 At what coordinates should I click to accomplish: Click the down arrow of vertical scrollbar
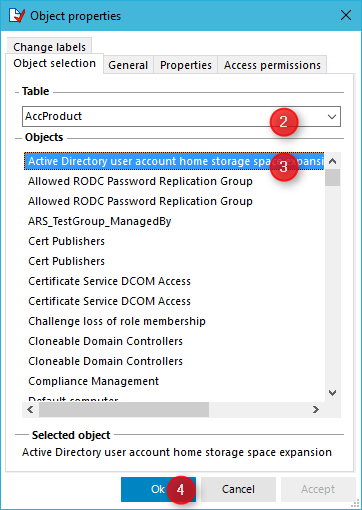point(332,393)
